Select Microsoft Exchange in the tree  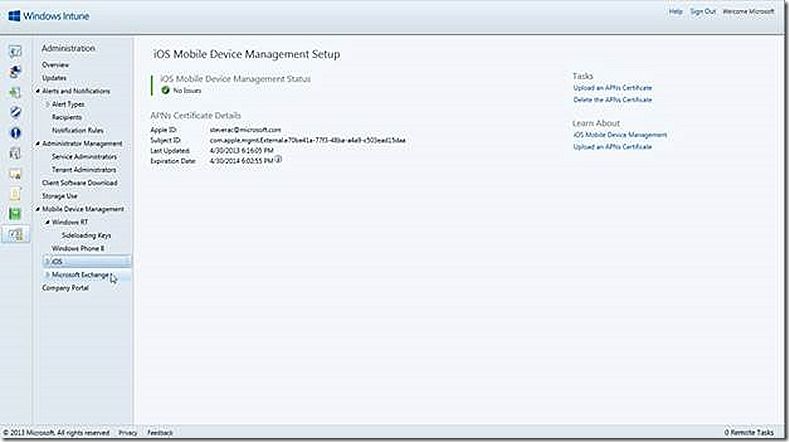click(80, 275)
